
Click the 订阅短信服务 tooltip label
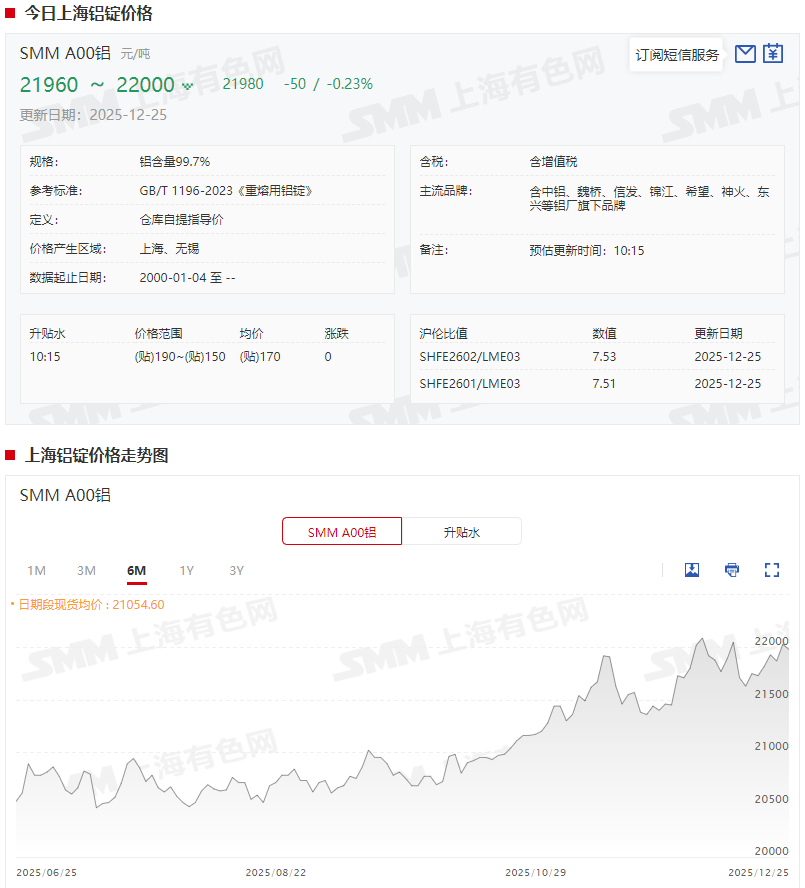point(677,55)
